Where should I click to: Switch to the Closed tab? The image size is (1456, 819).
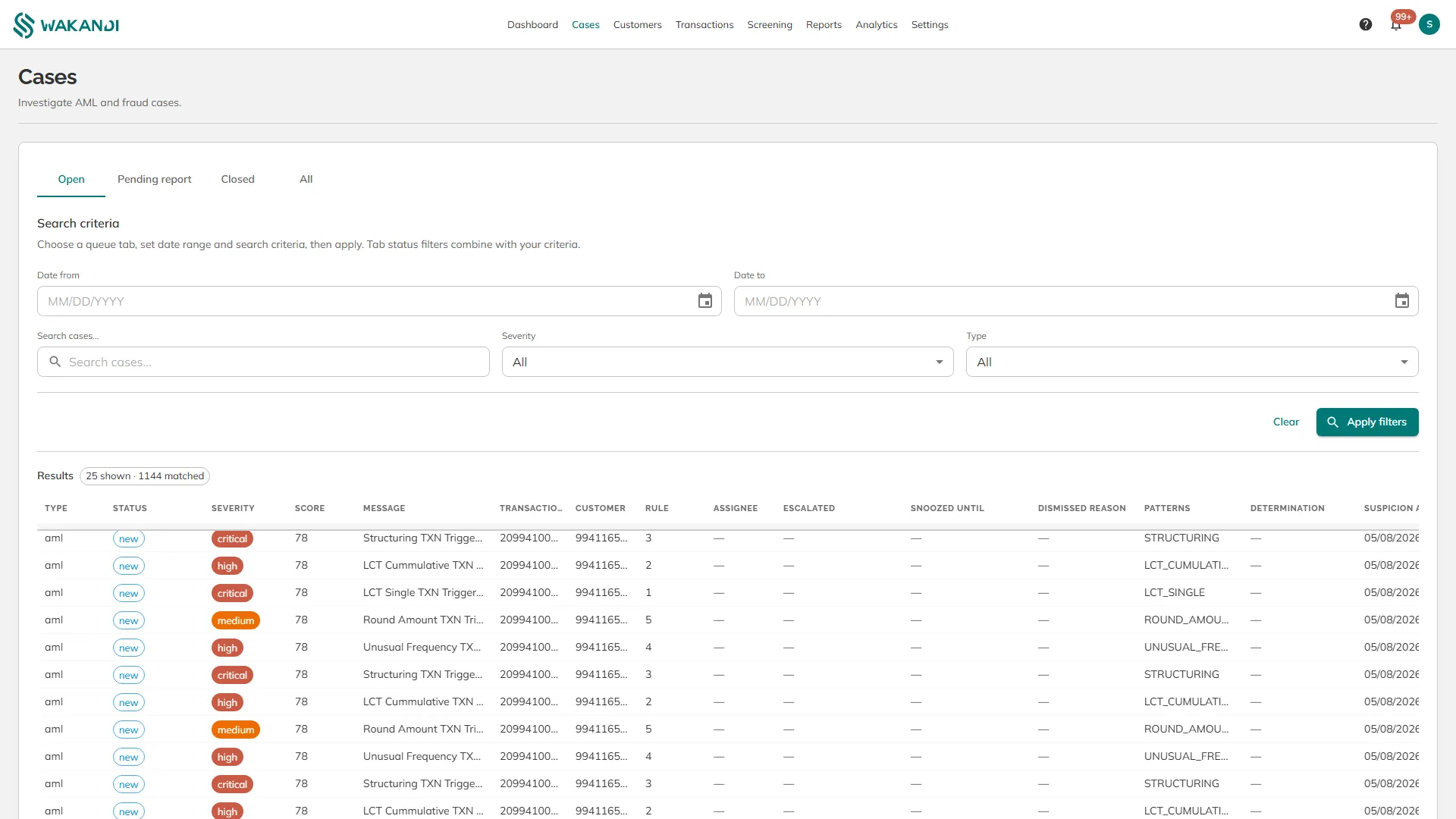pyautogui.click(x=237, y=179)
